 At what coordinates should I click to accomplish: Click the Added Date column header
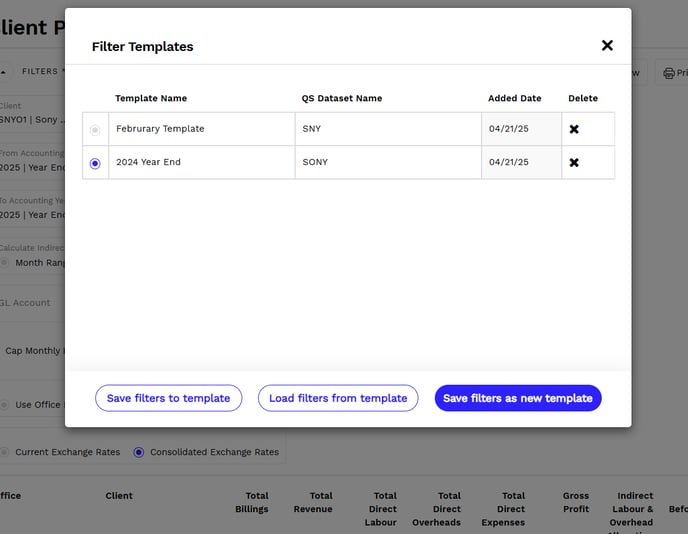coord(514,98)
